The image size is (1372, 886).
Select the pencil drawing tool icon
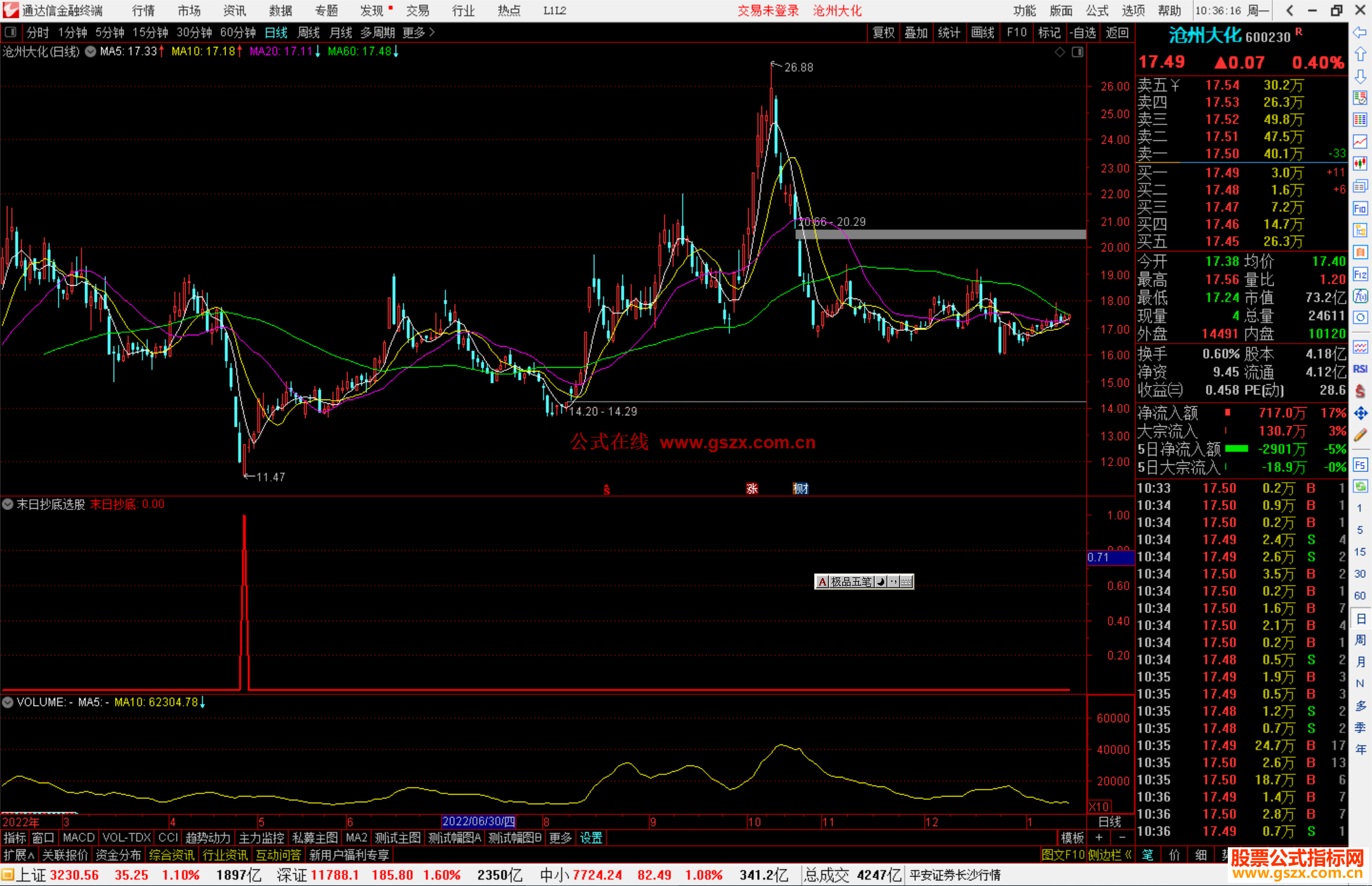pyautogui.click(x=1360, y=436)
